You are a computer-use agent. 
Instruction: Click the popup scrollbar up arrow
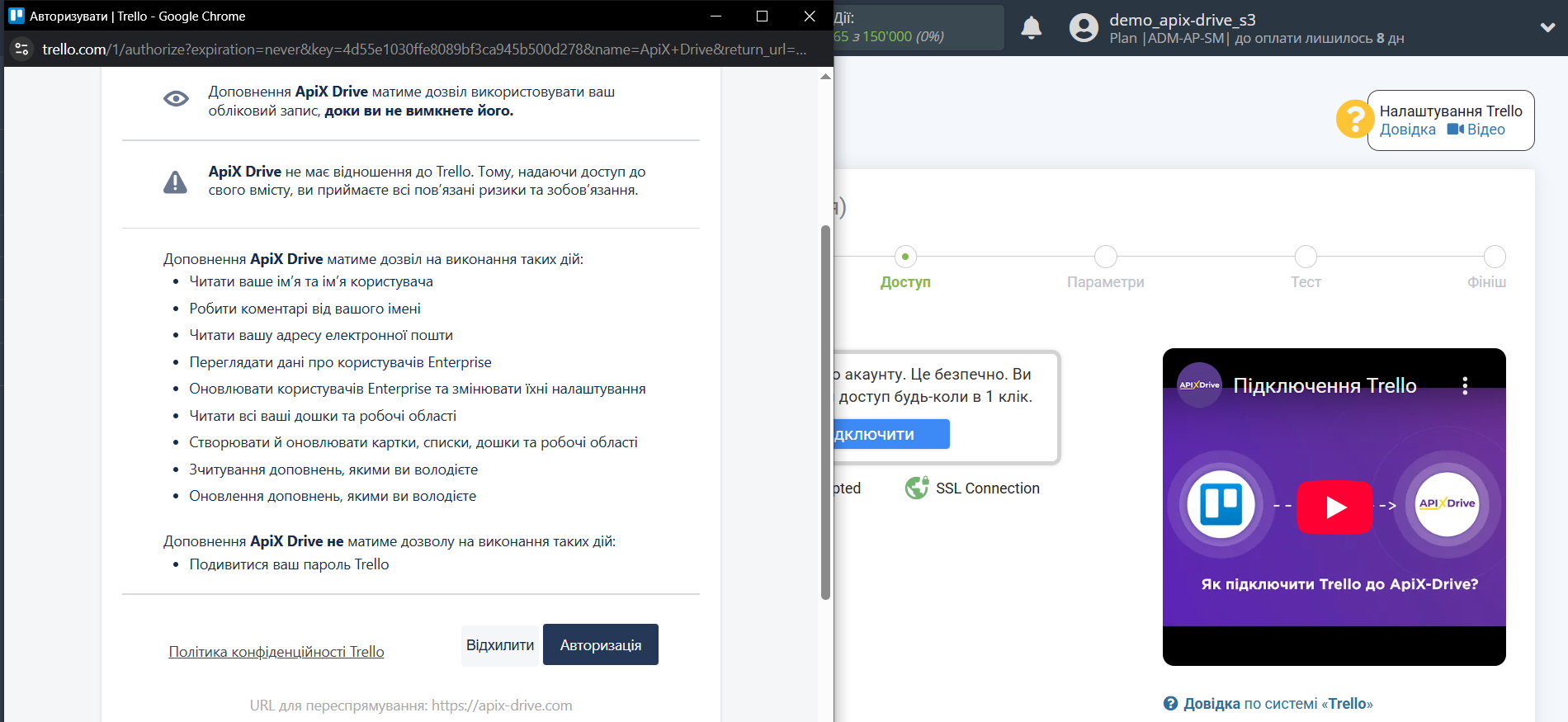point(825,77)
